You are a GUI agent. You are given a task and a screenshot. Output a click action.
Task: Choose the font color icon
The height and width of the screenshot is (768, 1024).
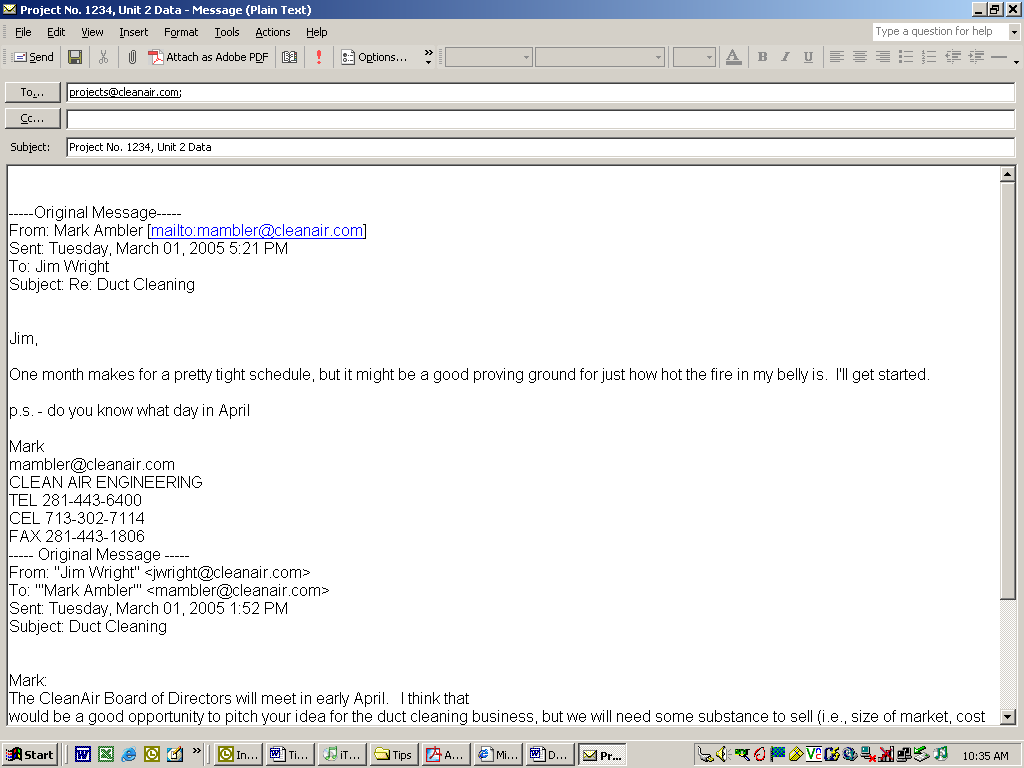pyautogui.click(x=733, y=57)
